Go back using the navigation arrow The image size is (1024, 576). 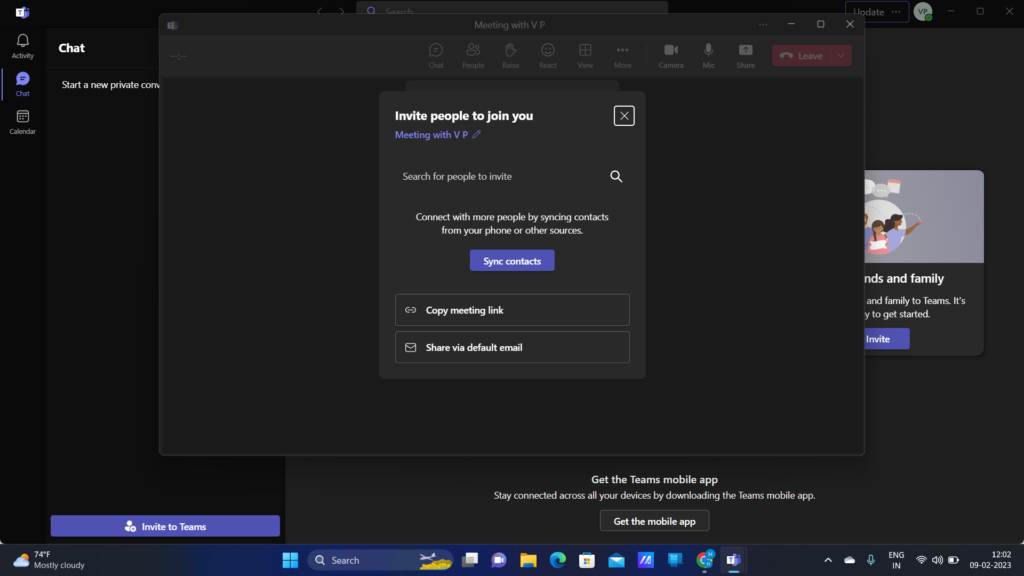pyautogui.click(x=319, y=11)
